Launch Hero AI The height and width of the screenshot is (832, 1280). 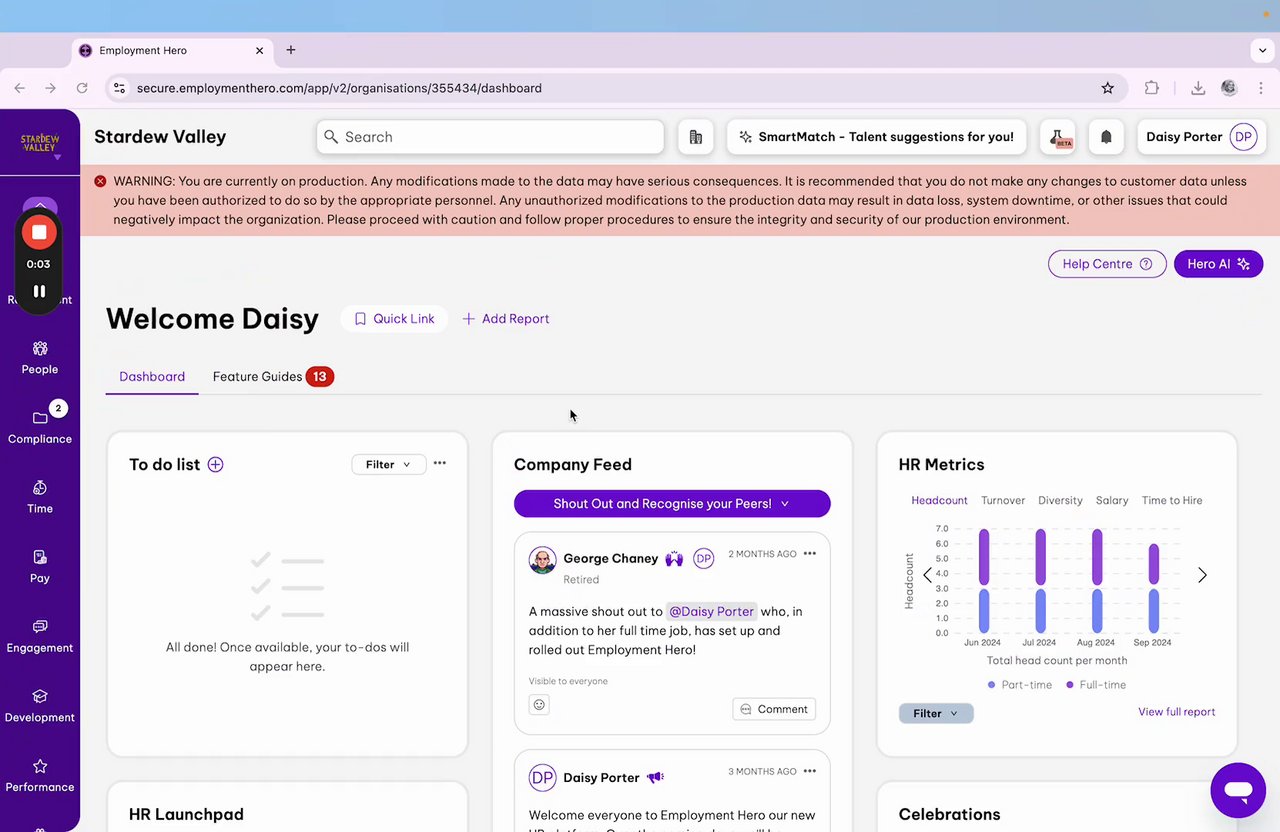click(x=1219, y=264)
